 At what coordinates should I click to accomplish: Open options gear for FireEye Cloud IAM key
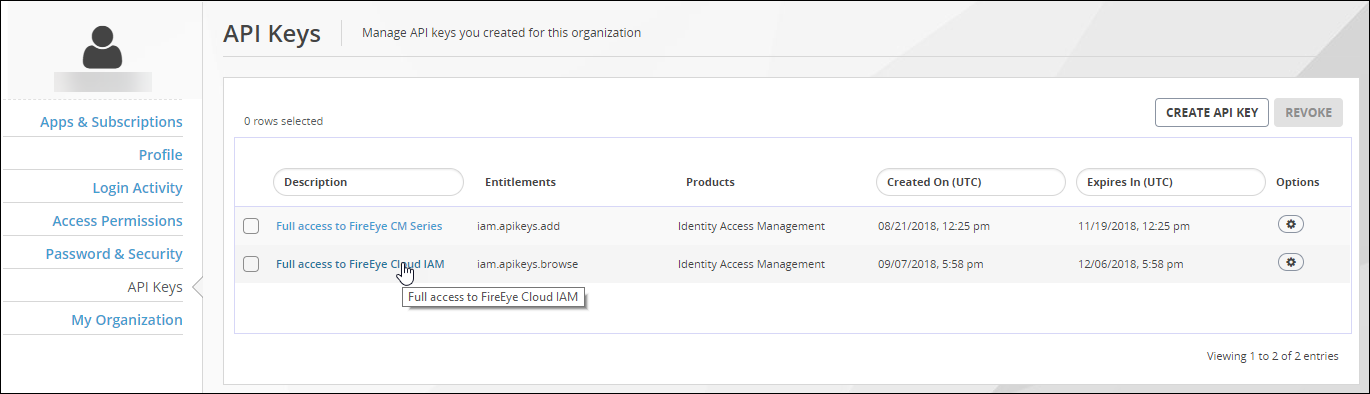click(1291, 262)
